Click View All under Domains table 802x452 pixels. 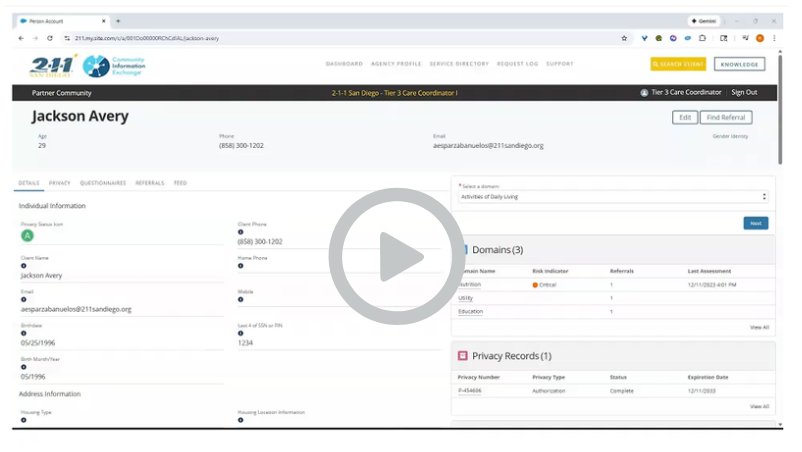(x=759, y=327)
